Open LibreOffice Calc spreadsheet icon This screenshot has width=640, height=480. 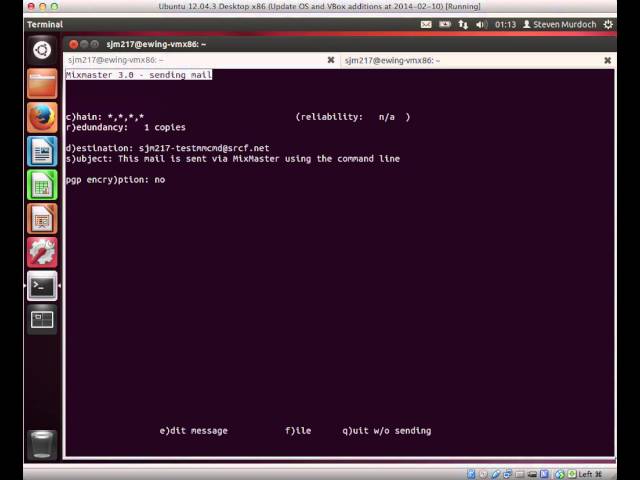click(42, 185)
